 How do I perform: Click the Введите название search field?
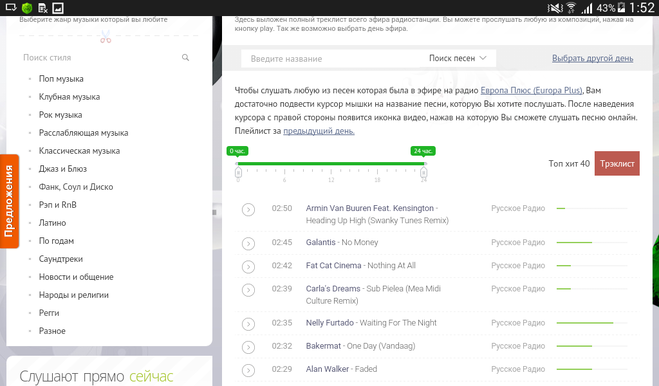(x=332, y=58)
